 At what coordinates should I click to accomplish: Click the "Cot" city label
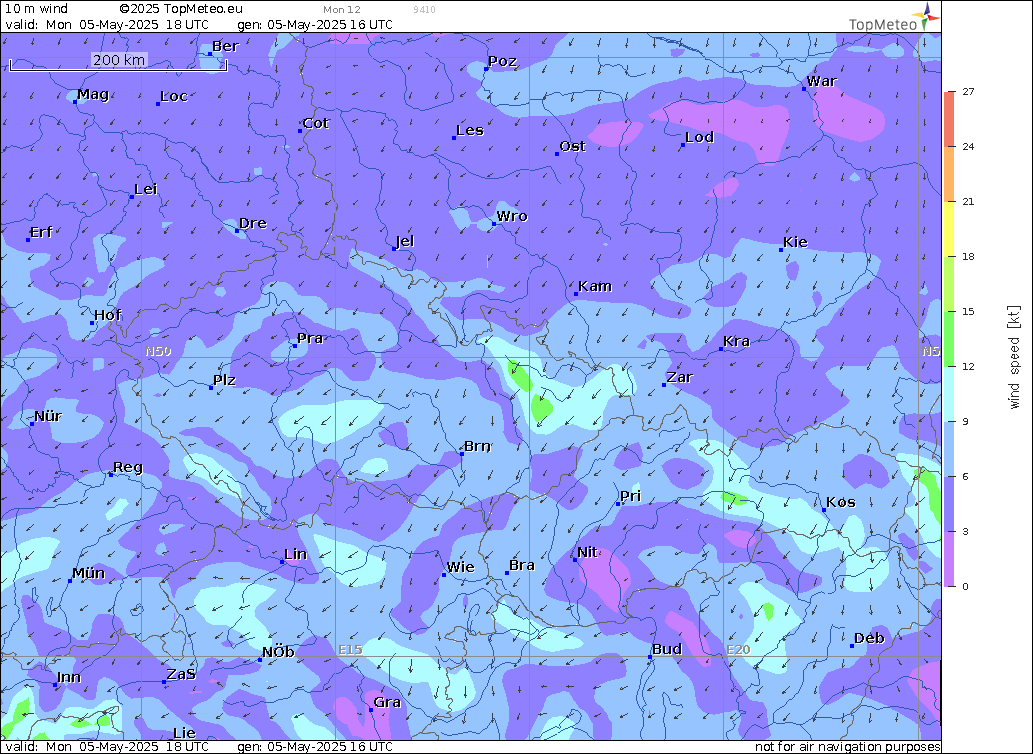coord(316,123)
